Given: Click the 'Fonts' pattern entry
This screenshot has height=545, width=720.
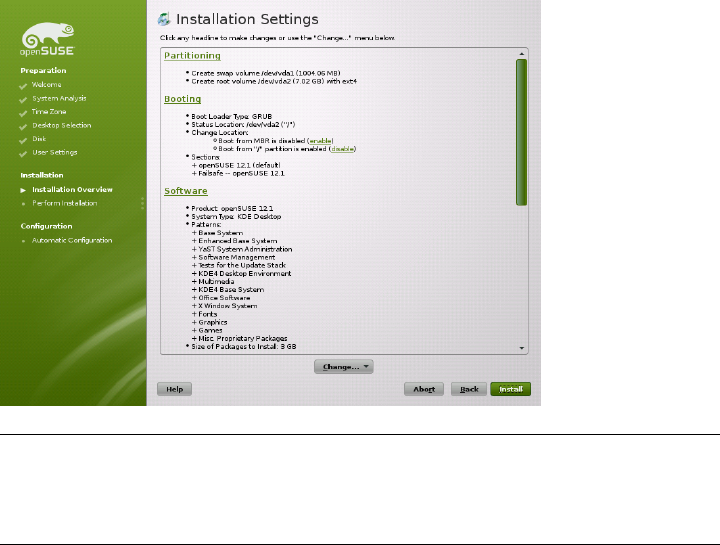Looking at the screenshot, I should 208,315.
